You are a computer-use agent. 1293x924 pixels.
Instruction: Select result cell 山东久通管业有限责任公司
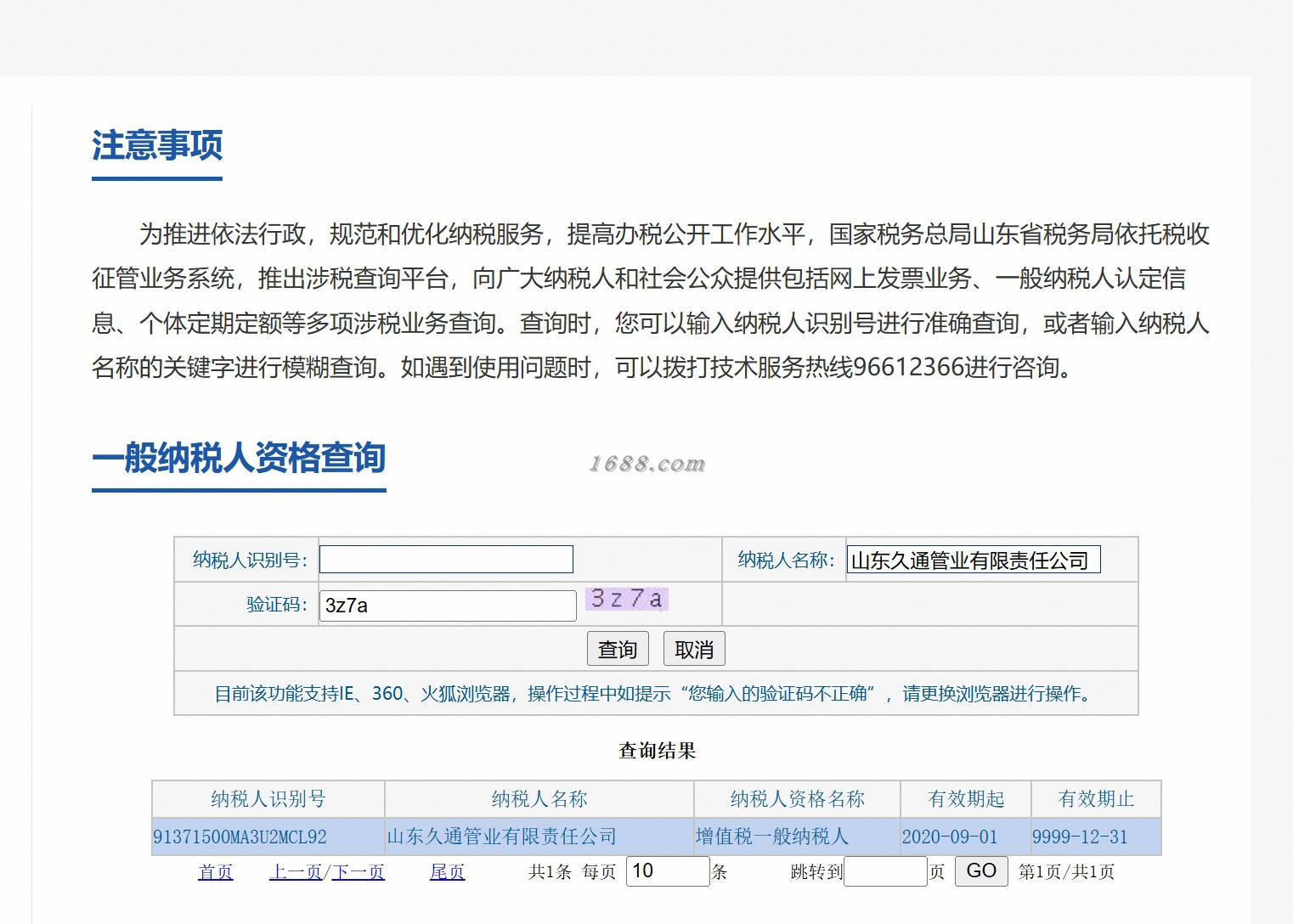[x=539, y=837]
